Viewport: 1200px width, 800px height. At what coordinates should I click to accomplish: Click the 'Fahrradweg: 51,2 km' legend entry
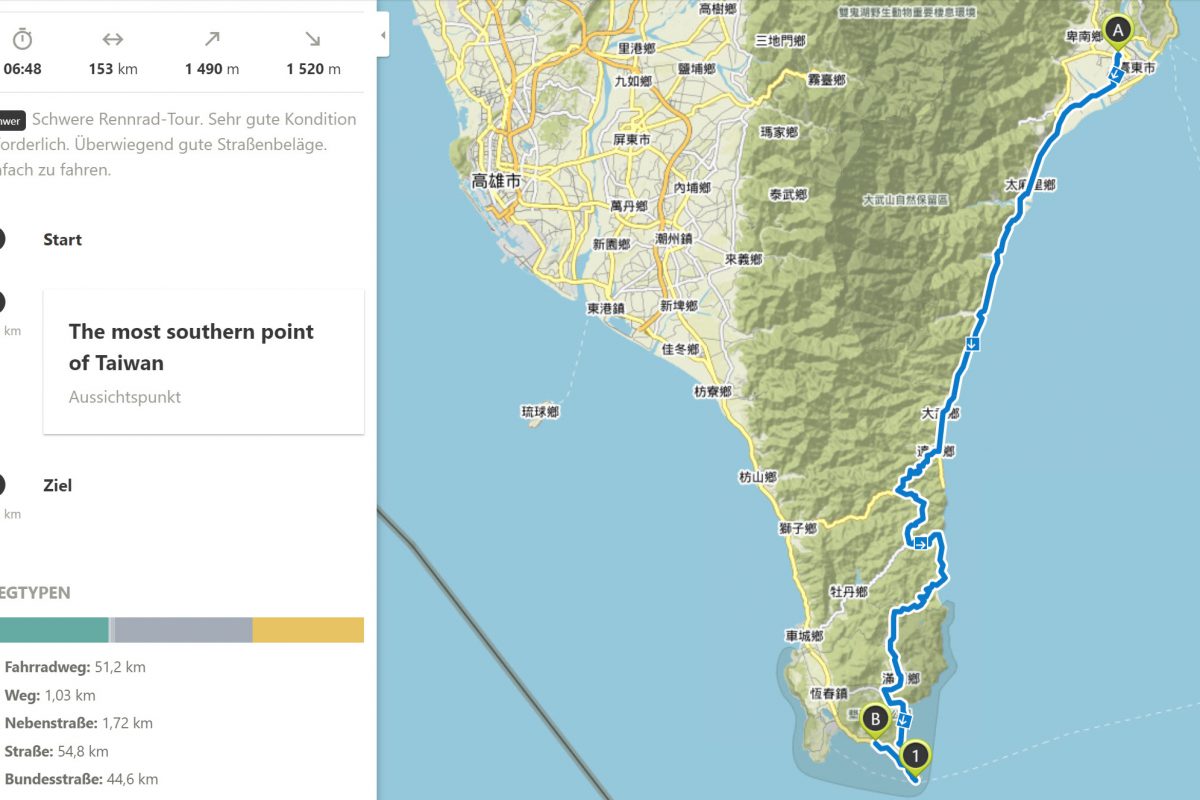[75, 667]
